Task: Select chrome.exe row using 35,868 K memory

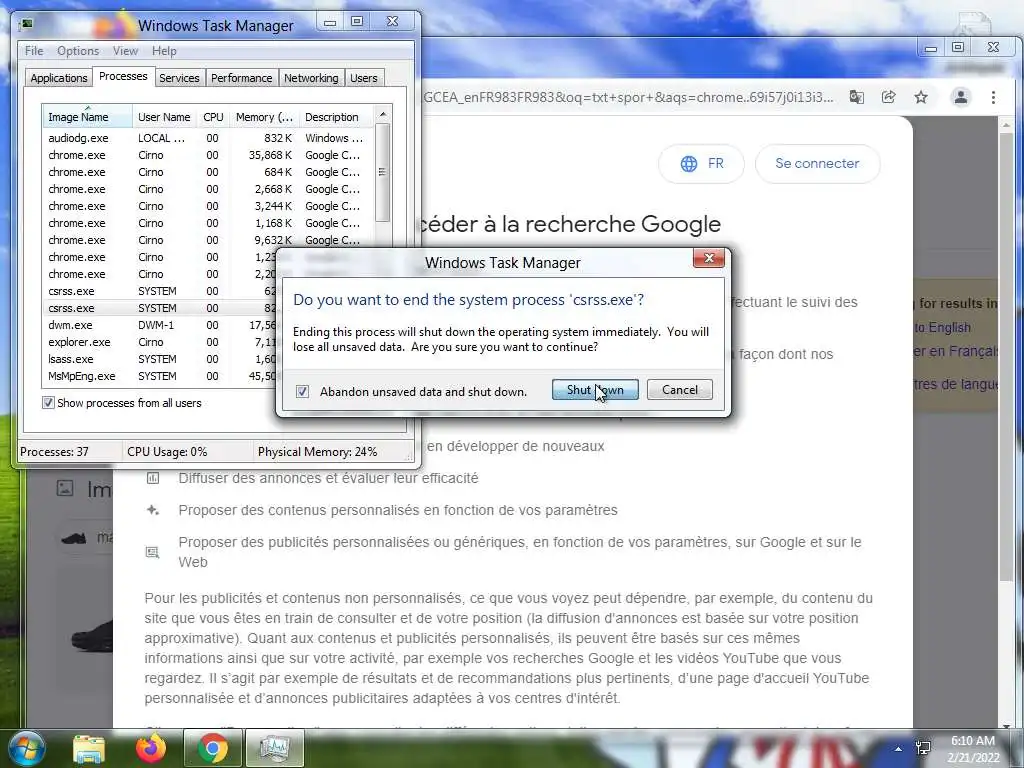Action: pyautogui.click(x=208, y=155)
